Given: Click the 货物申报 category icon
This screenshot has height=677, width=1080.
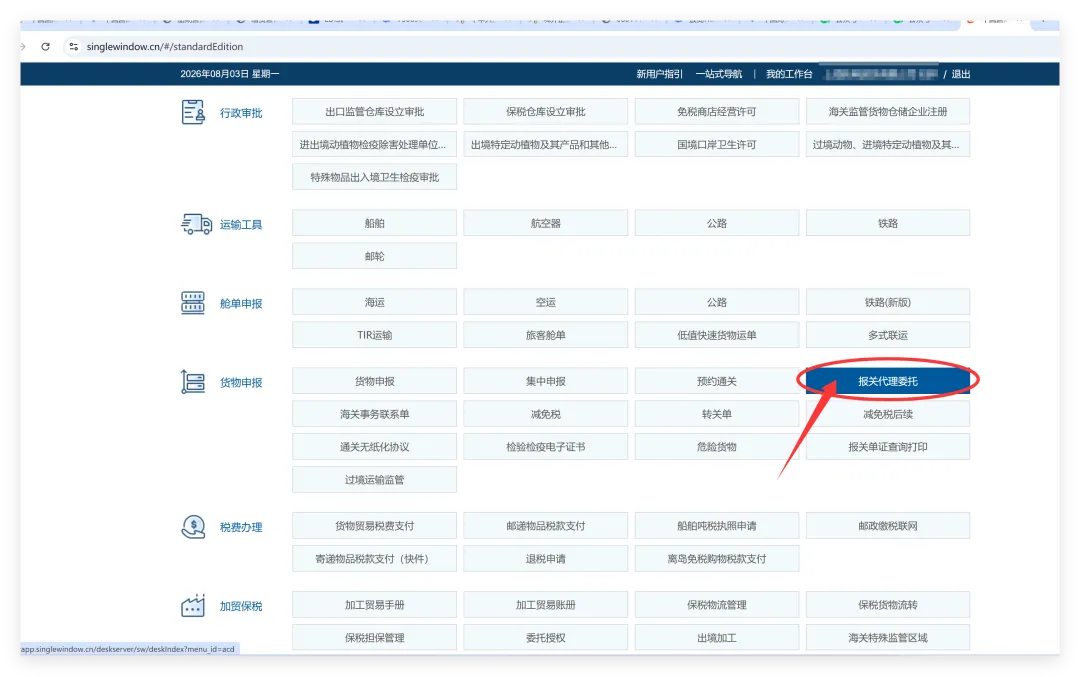Looking at the screenshot, I should point(193,382).
